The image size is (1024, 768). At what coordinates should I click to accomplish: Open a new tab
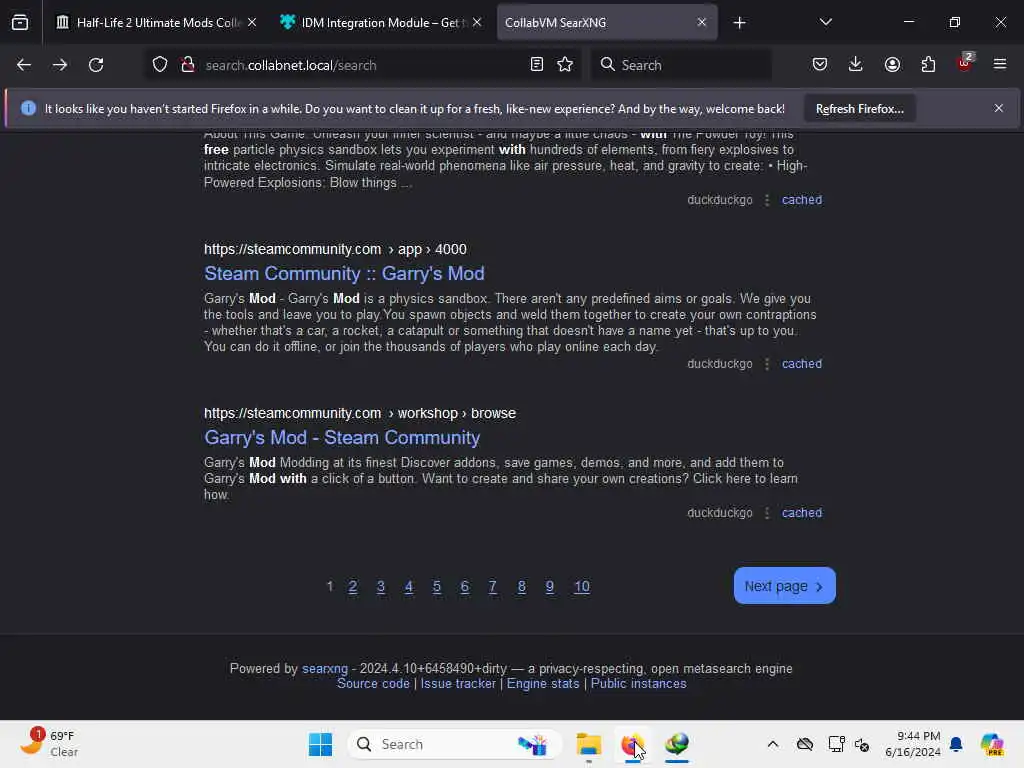click(739, 23)
